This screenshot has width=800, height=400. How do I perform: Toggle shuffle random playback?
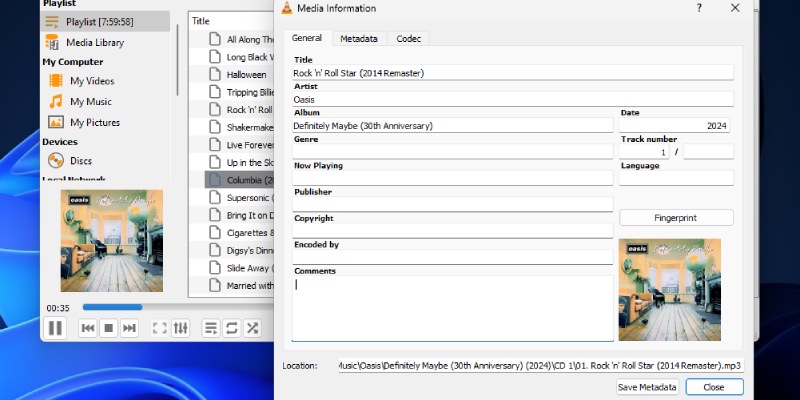pos(252,328)
